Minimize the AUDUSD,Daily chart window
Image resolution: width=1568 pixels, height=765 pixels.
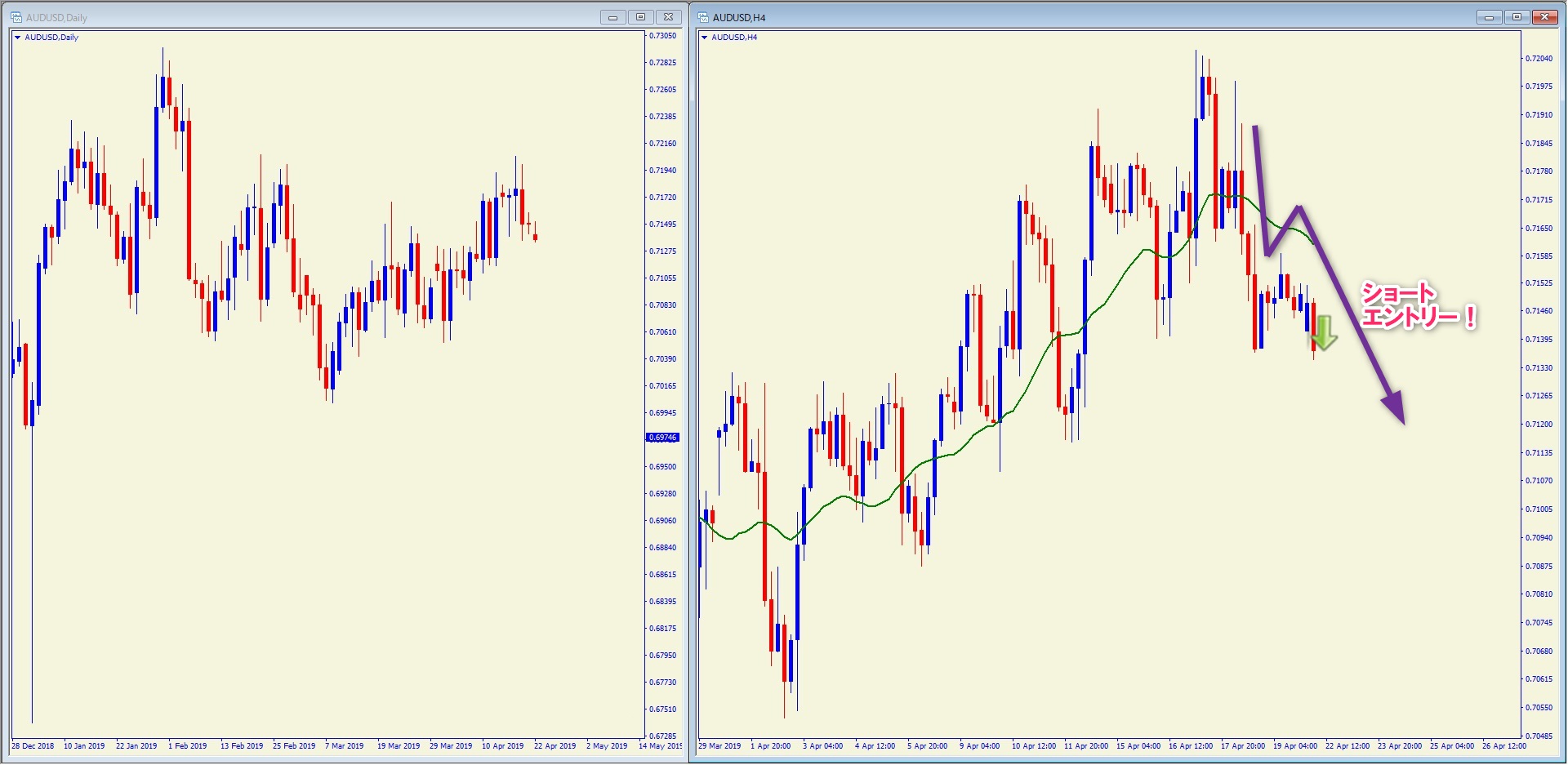click(x=612, y=17)
